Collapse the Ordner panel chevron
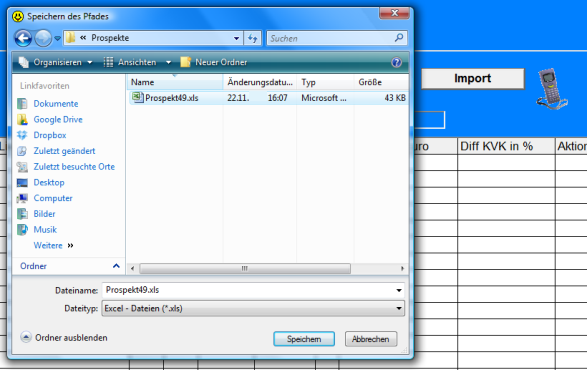Screen dimensions: 587x370 (x=116, y=266)
